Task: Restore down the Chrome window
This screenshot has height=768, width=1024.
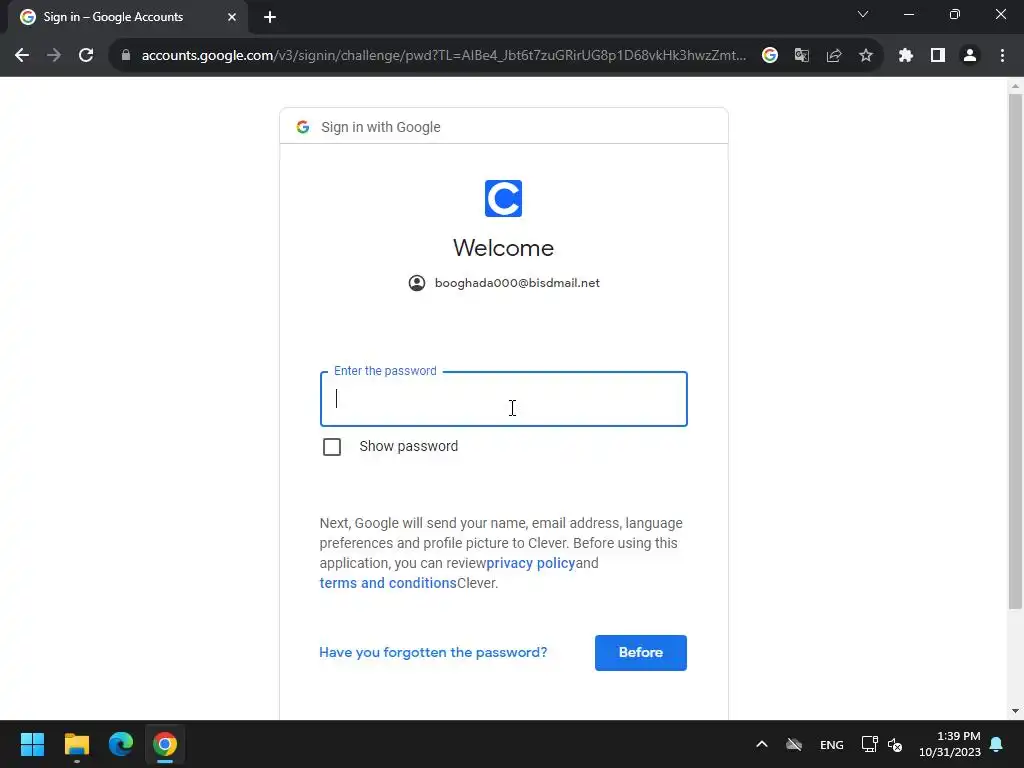Action: 955,14
